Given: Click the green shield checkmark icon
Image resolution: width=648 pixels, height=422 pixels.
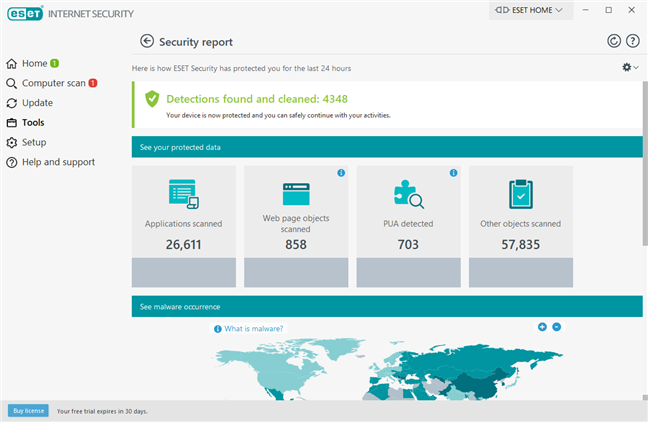Looking at the screenshot, I should pos(152,99).
